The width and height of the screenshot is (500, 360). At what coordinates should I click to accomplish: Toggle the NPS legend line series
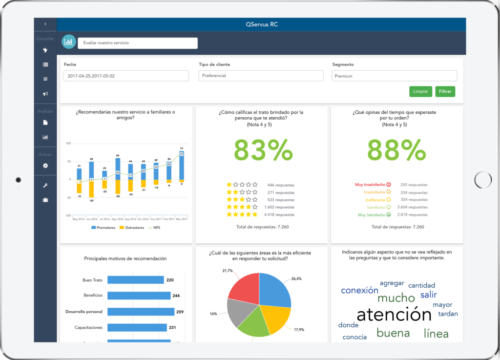pyautogui.click(x=154, y=228)
